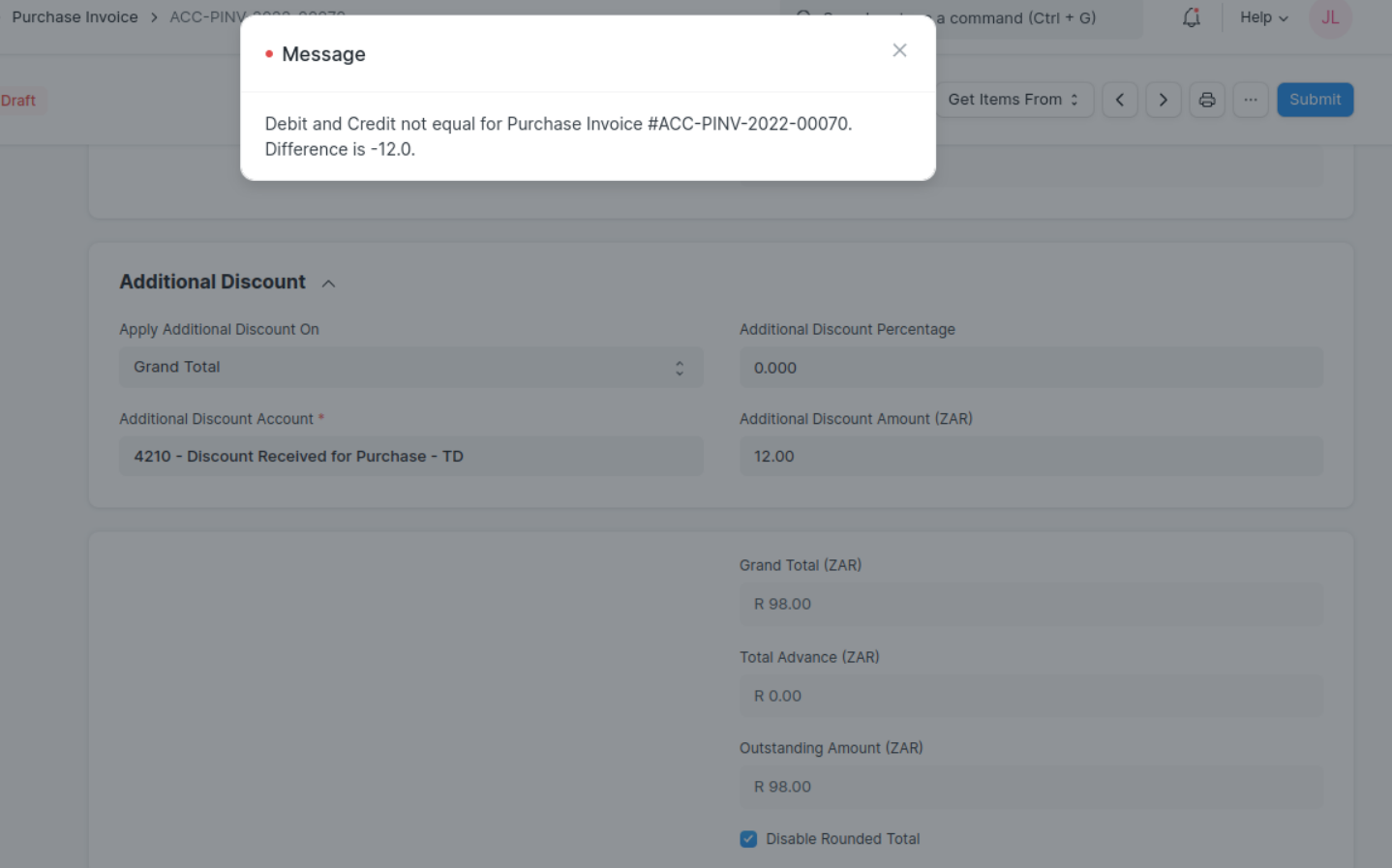Click the Additional Discount Account field
This screenshot has width=1392, height=868.
click(410, 456)
